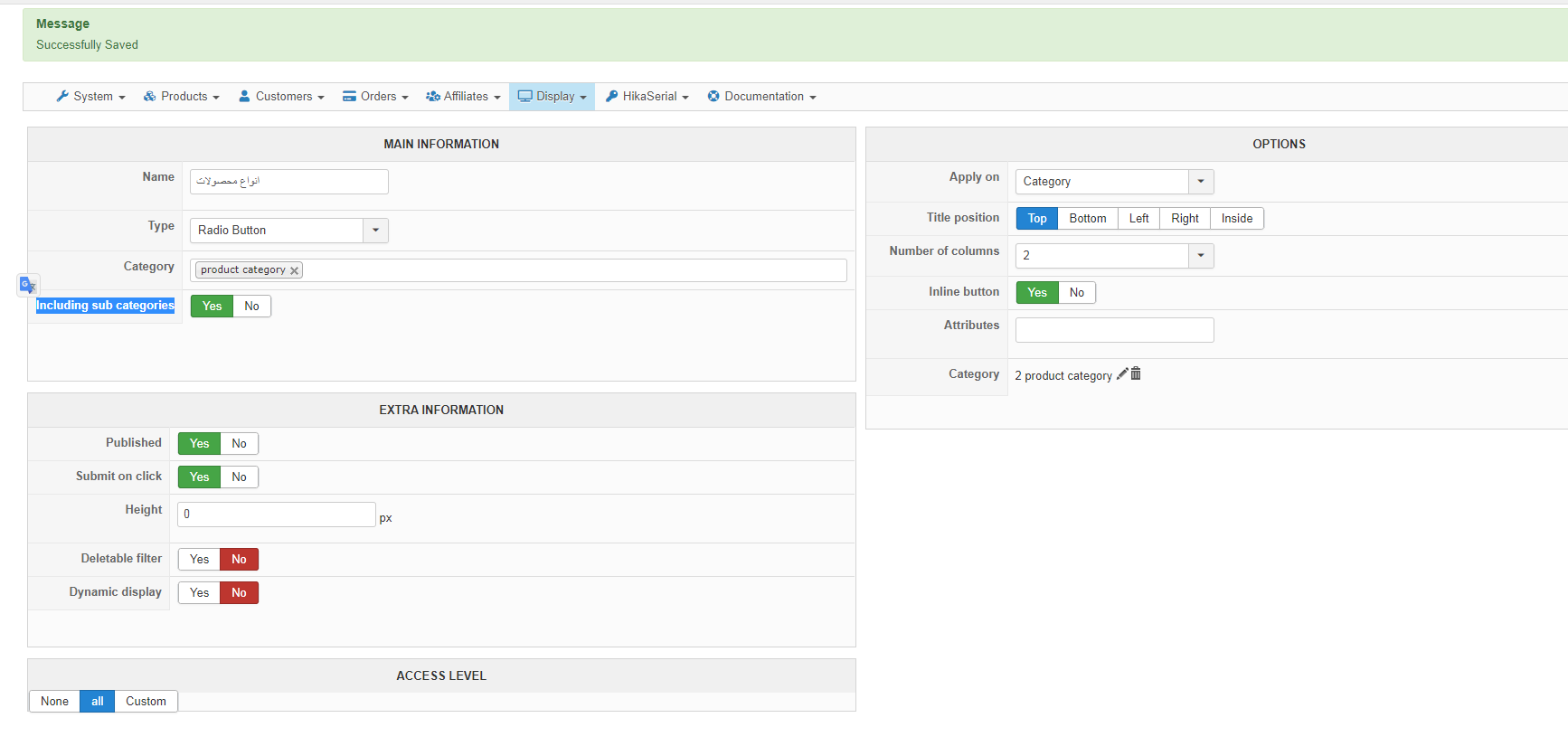Click the Name input field
Image resolution: width=1568 pixels, height=746 pixels.
coord(289,182)
